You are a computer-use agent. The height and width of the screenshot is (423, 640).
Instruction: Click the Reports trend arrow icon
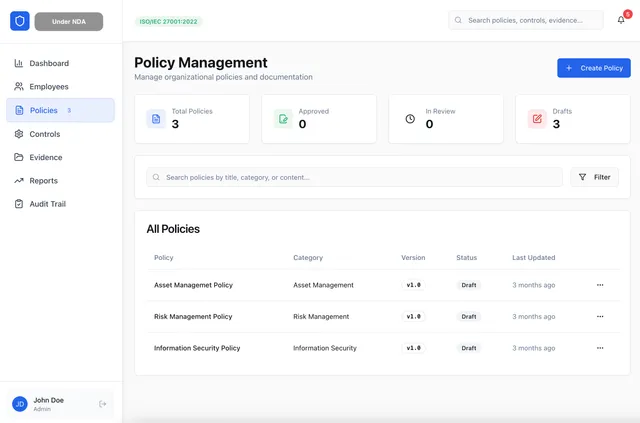(x=19, y=180)
